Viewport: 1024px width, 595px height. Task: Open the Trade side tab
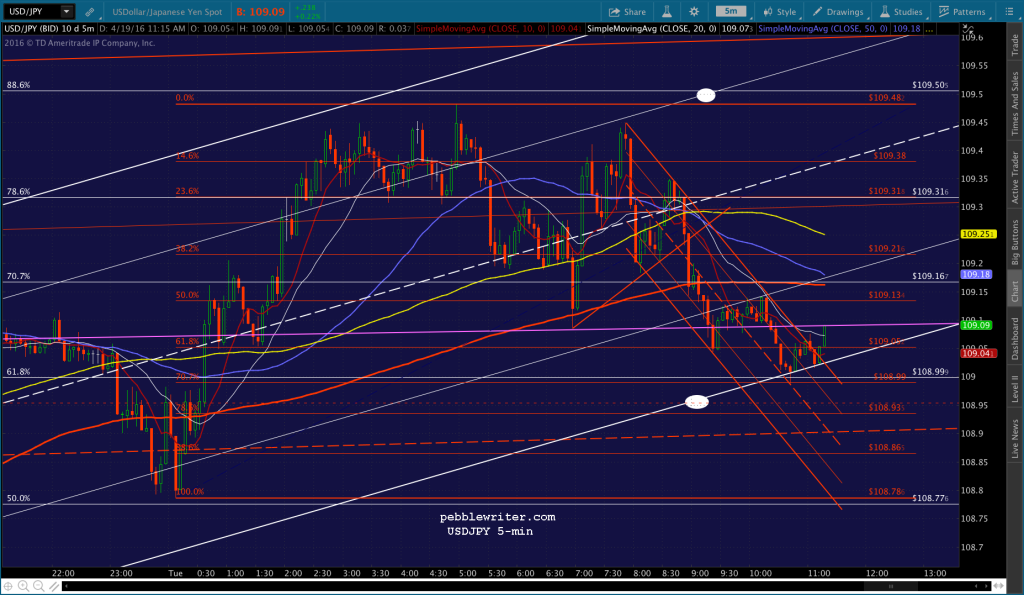point(1015,44)
